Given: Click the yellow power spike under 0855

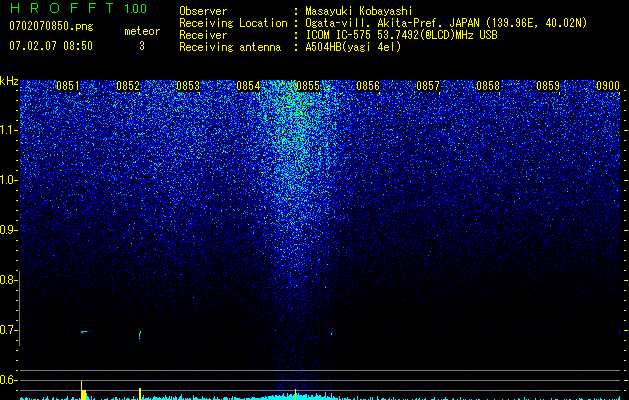Looking at the screenshot, I should click(x=296, y=394).
